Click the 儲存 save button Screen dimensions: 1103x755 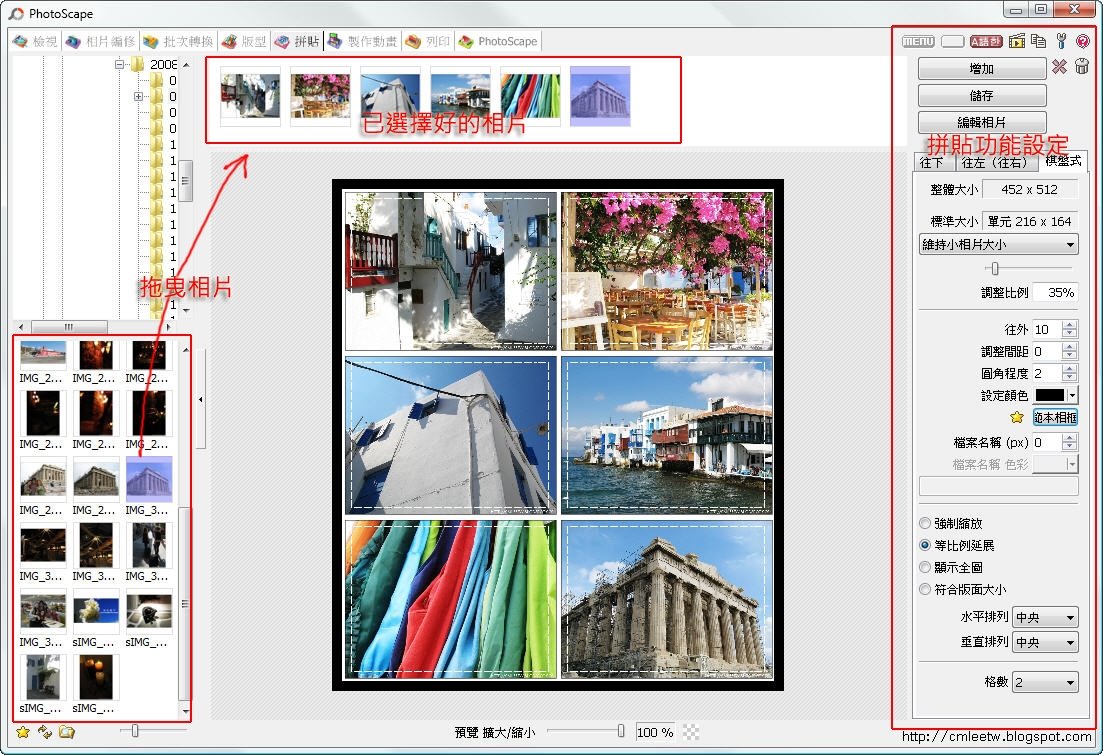pos(982,95)
